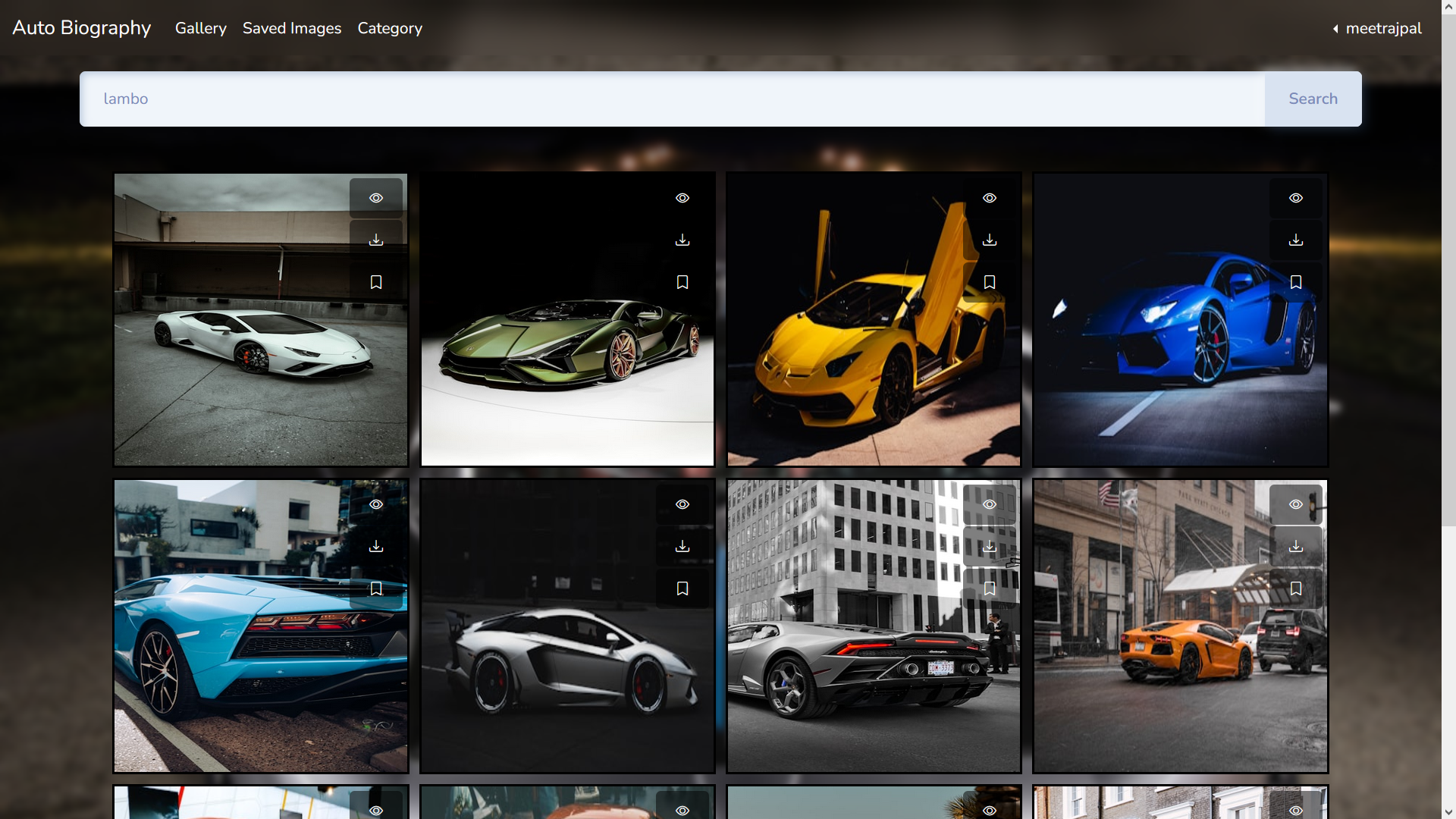Screen dimensions: 1456x819
Task: Download the silver Lamborghini on dark background
Action: [682, 547]
